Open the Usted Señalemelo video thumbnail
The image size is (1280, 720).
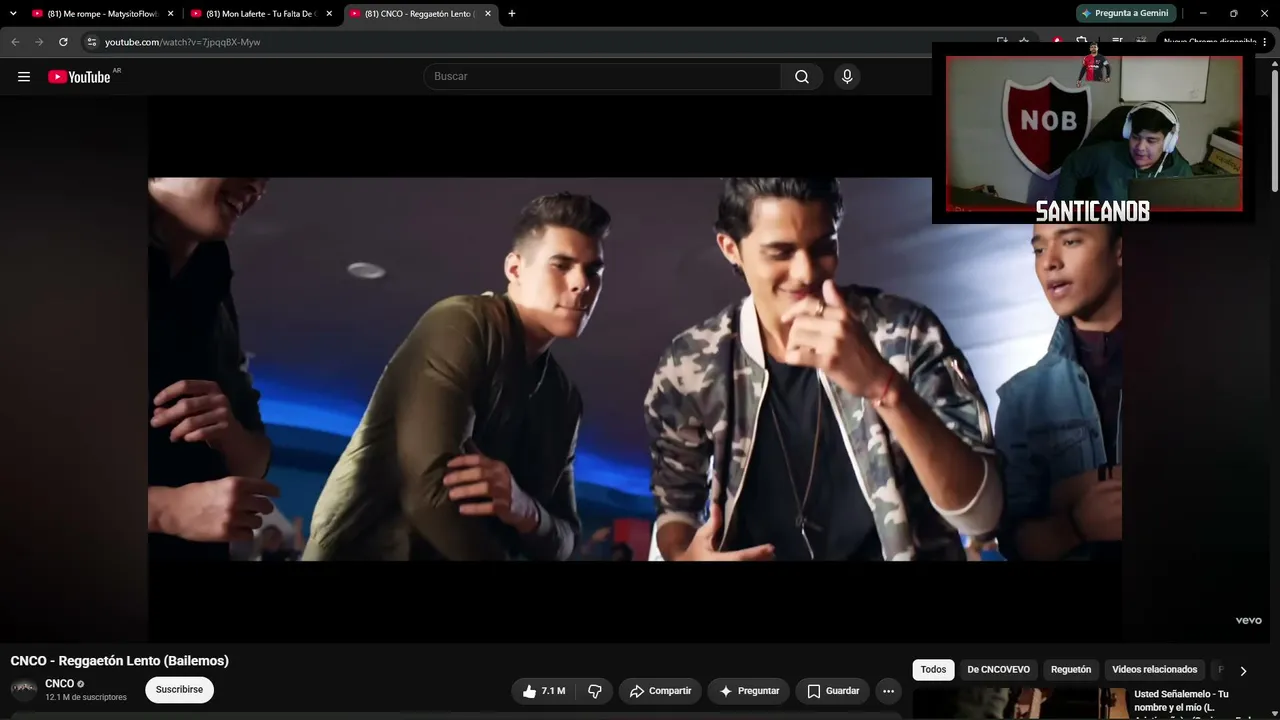[x=1020, y=703]
